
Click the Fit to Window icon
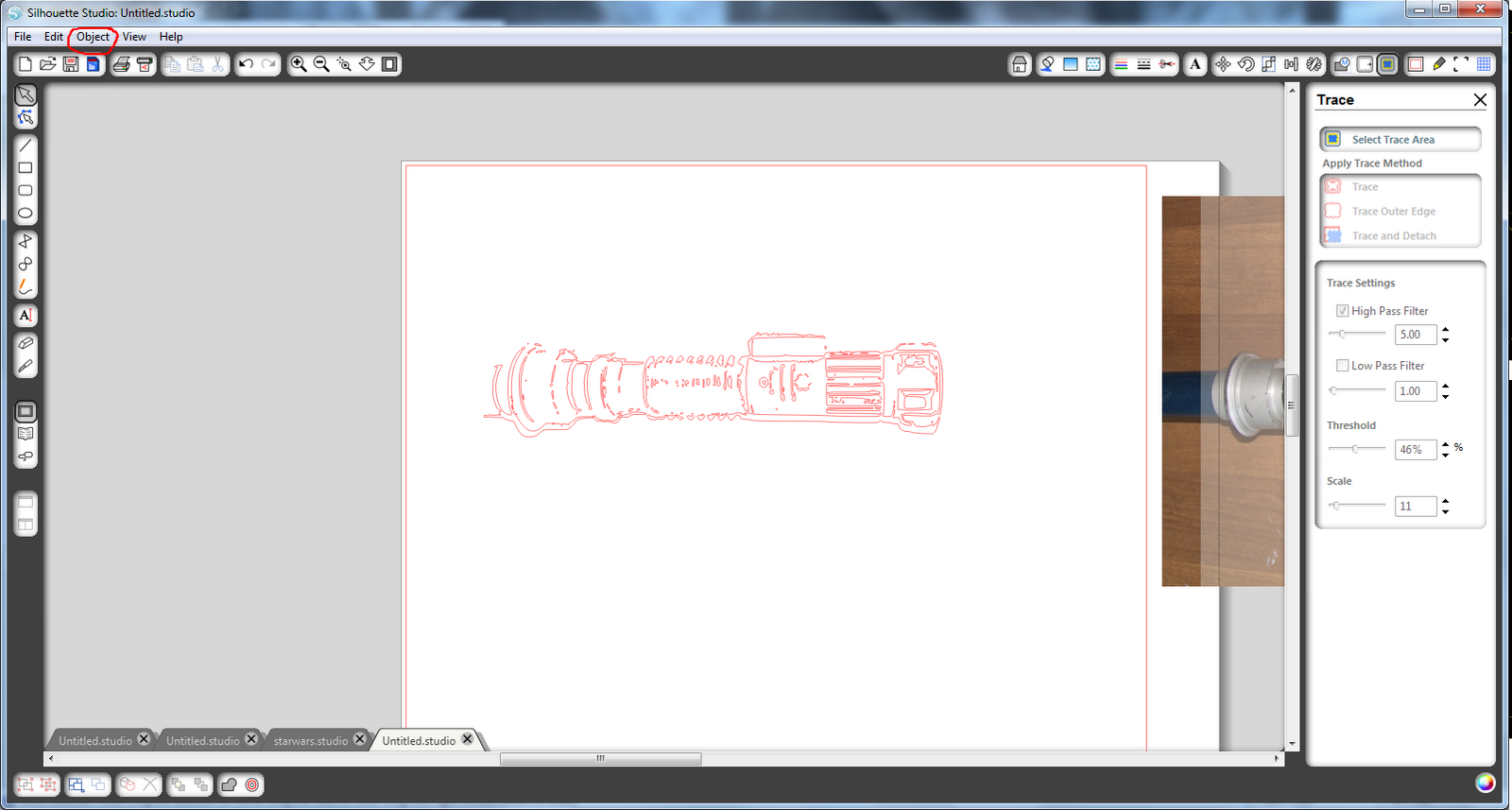(389, 64)
